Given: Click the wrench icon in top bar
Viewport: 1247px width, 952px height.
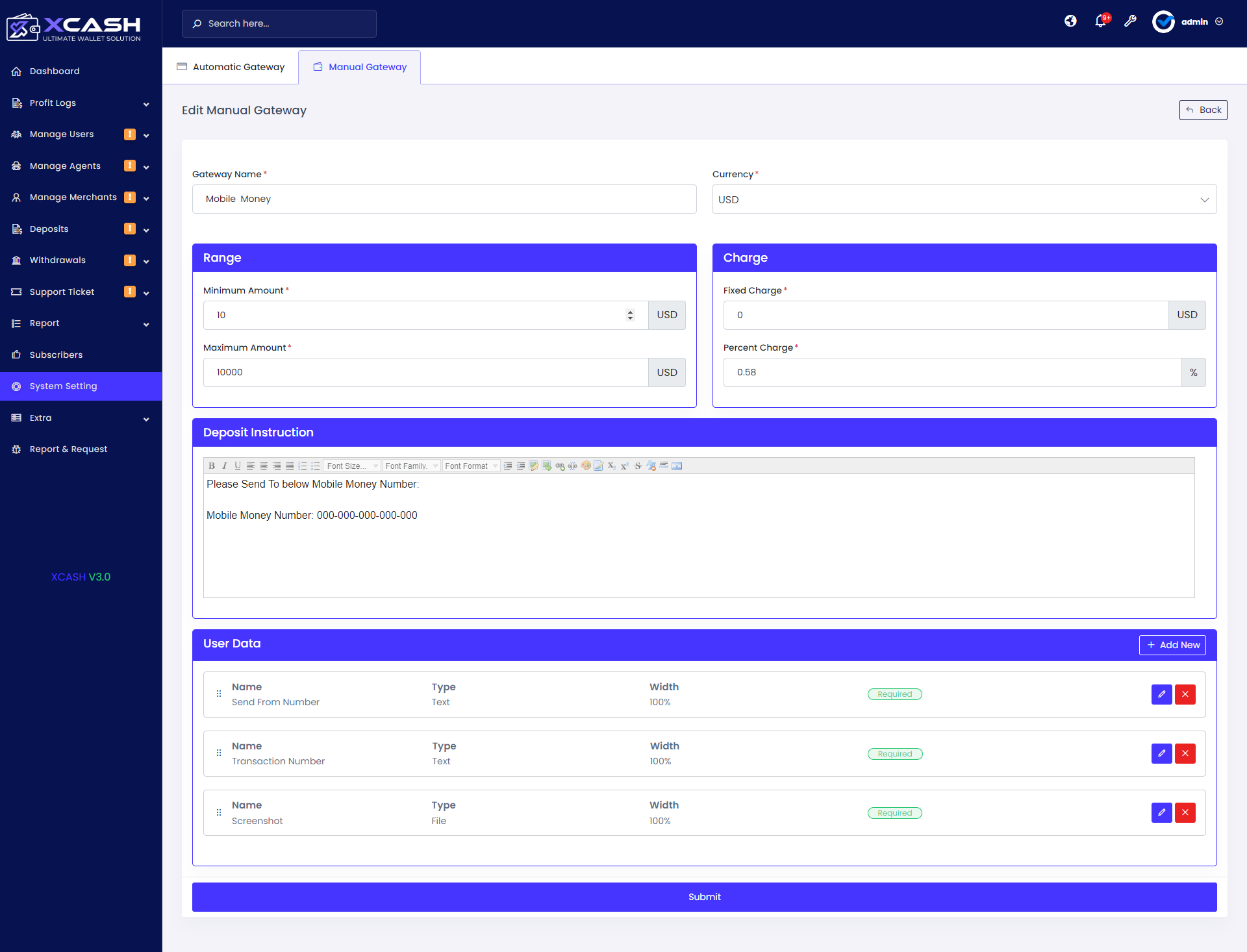Looking at the screenshot, I should [1130, 21].
